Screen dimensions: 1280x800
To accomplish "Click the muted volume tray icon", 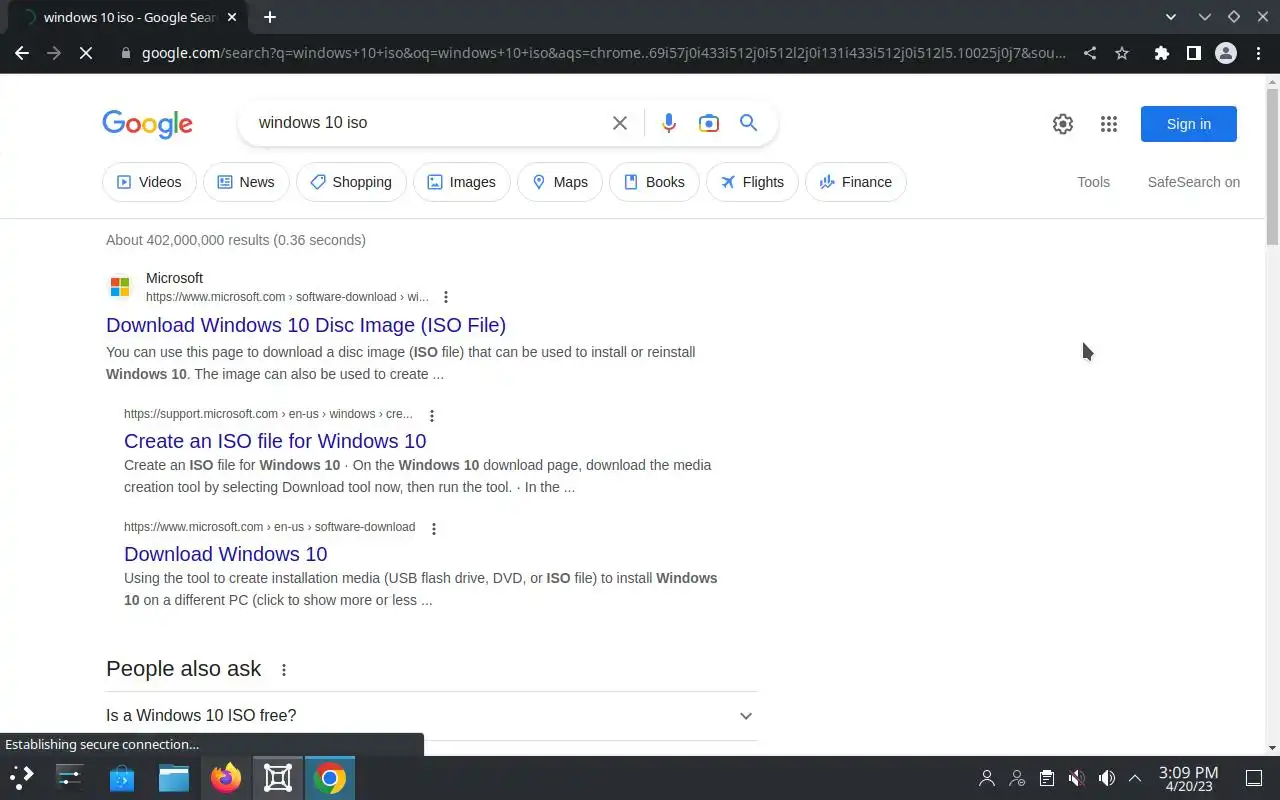I will [1076, 778].
